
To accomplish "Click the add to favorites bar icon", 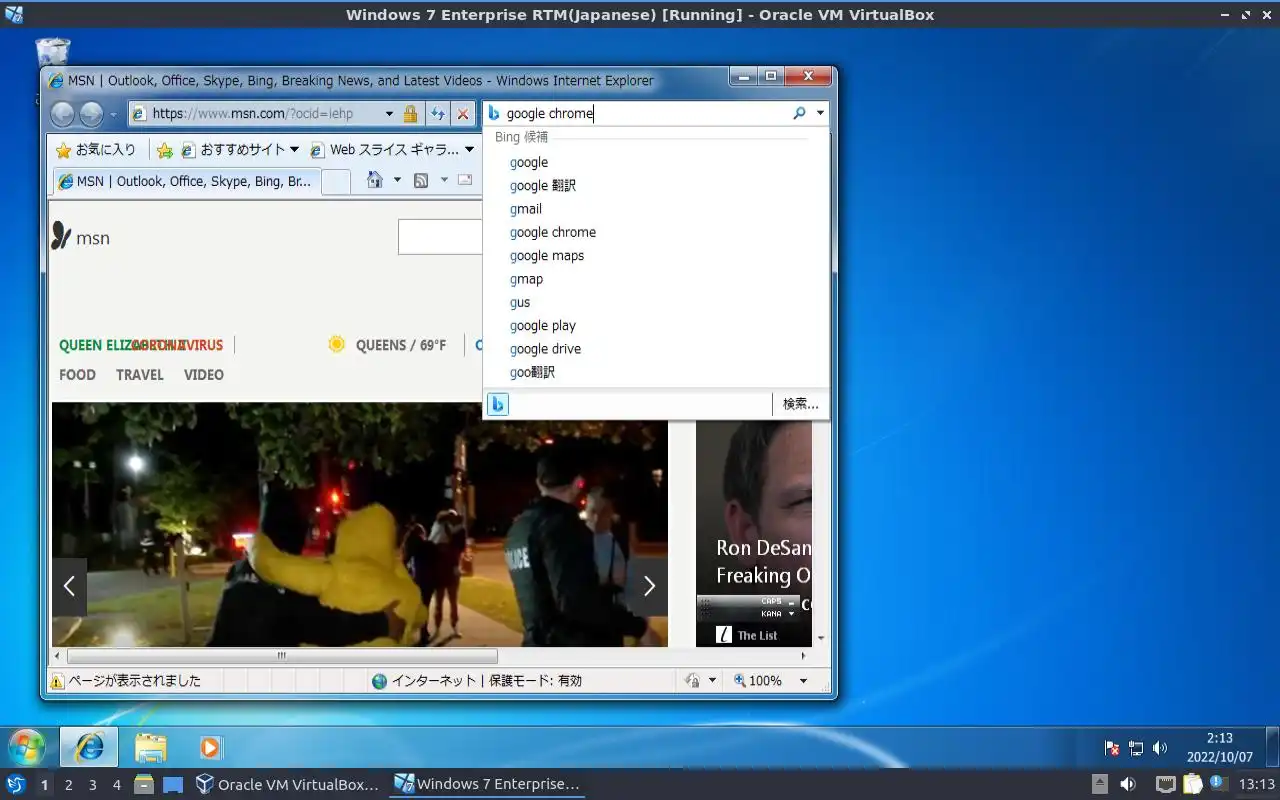I will (x=165, y=150).
